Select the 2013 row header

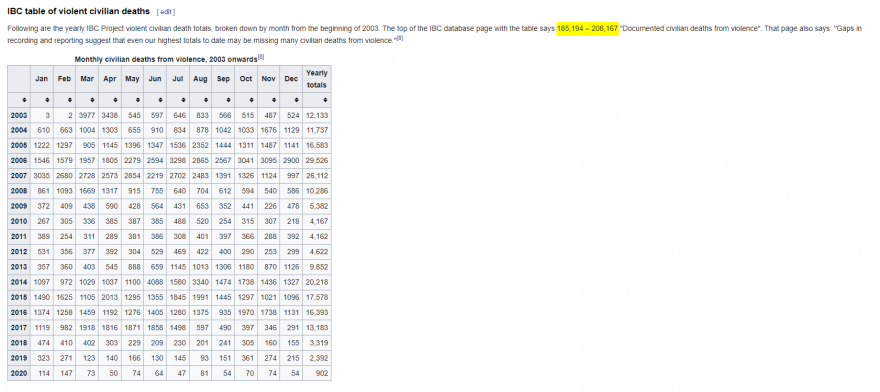point(19,267)
